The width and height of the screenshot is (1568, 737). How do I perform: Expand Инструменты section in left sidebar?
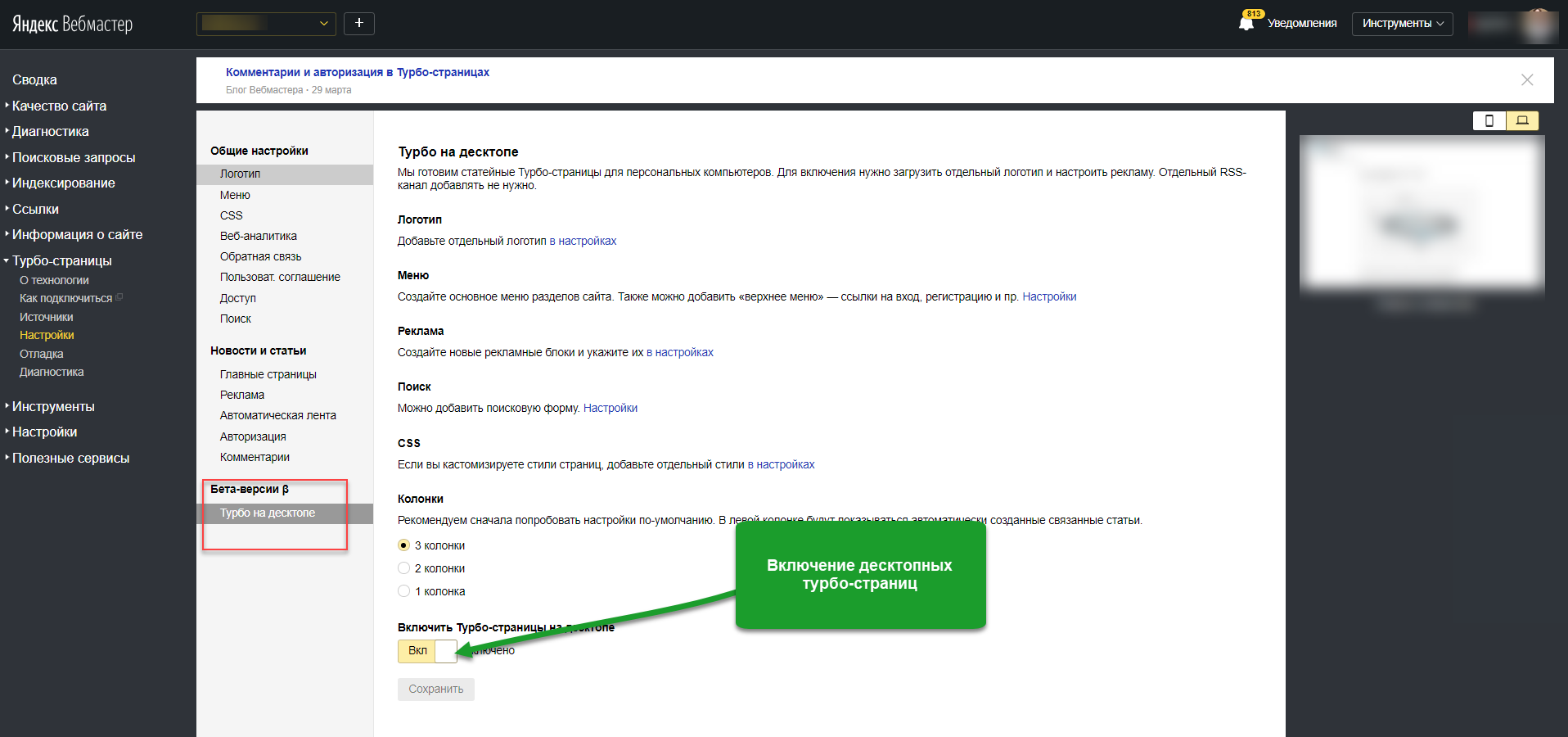pos(53,406)
